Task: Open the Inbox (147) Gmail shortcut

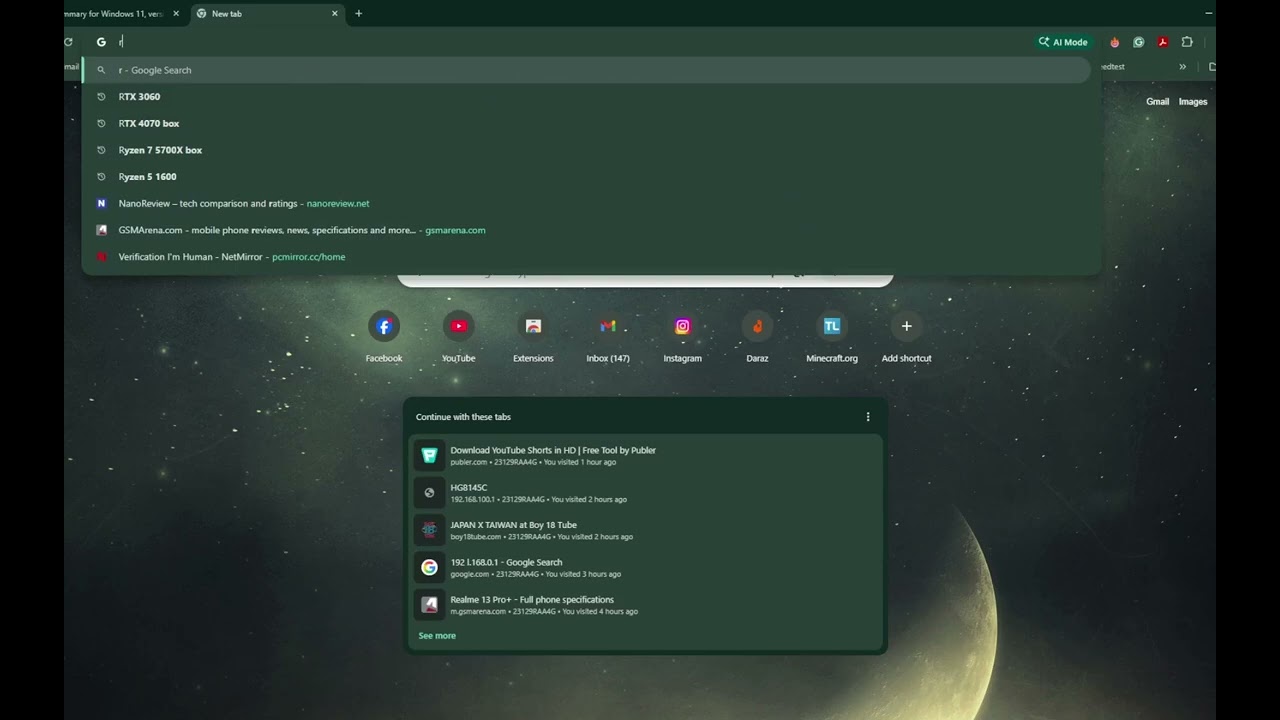Action: 608,326
